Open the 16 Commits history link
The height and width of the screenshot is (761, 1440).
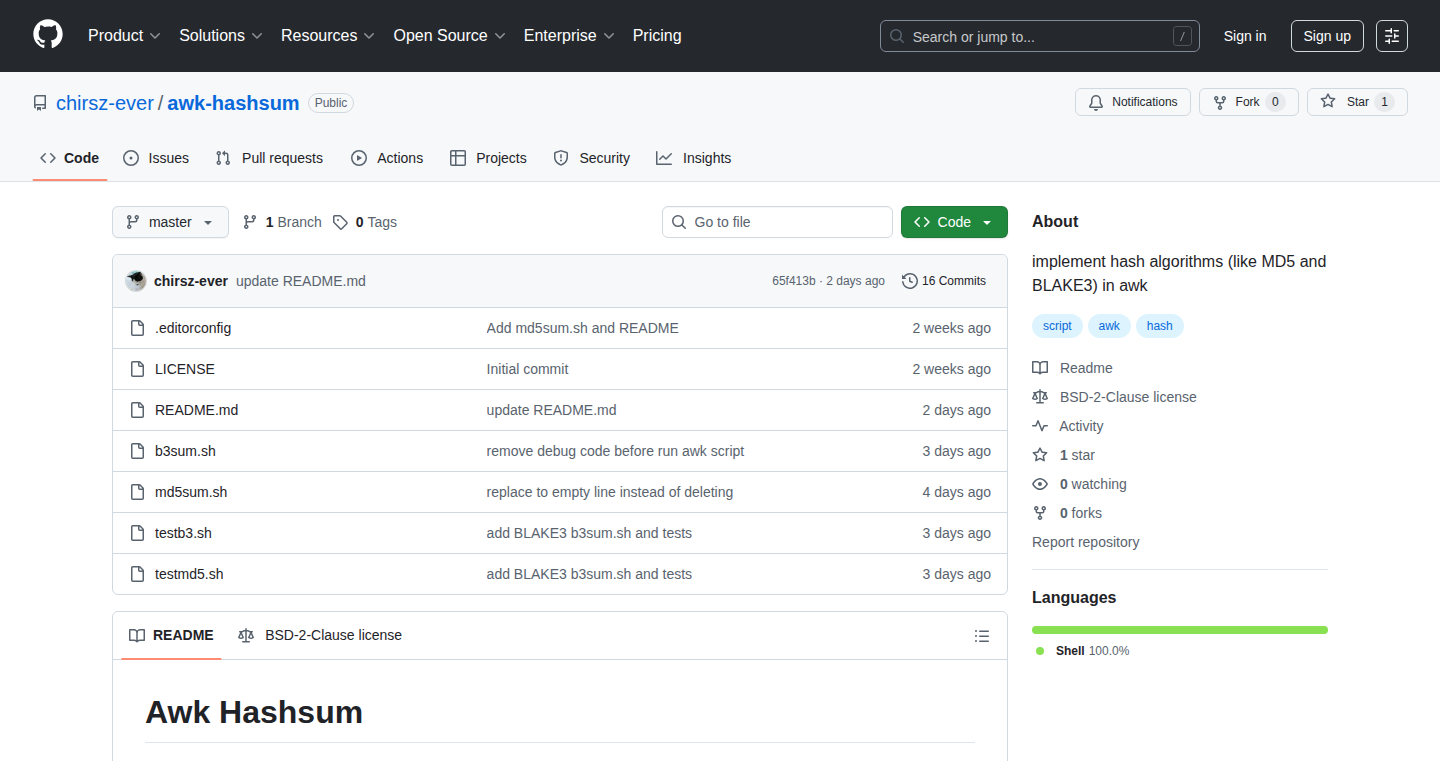944,281
